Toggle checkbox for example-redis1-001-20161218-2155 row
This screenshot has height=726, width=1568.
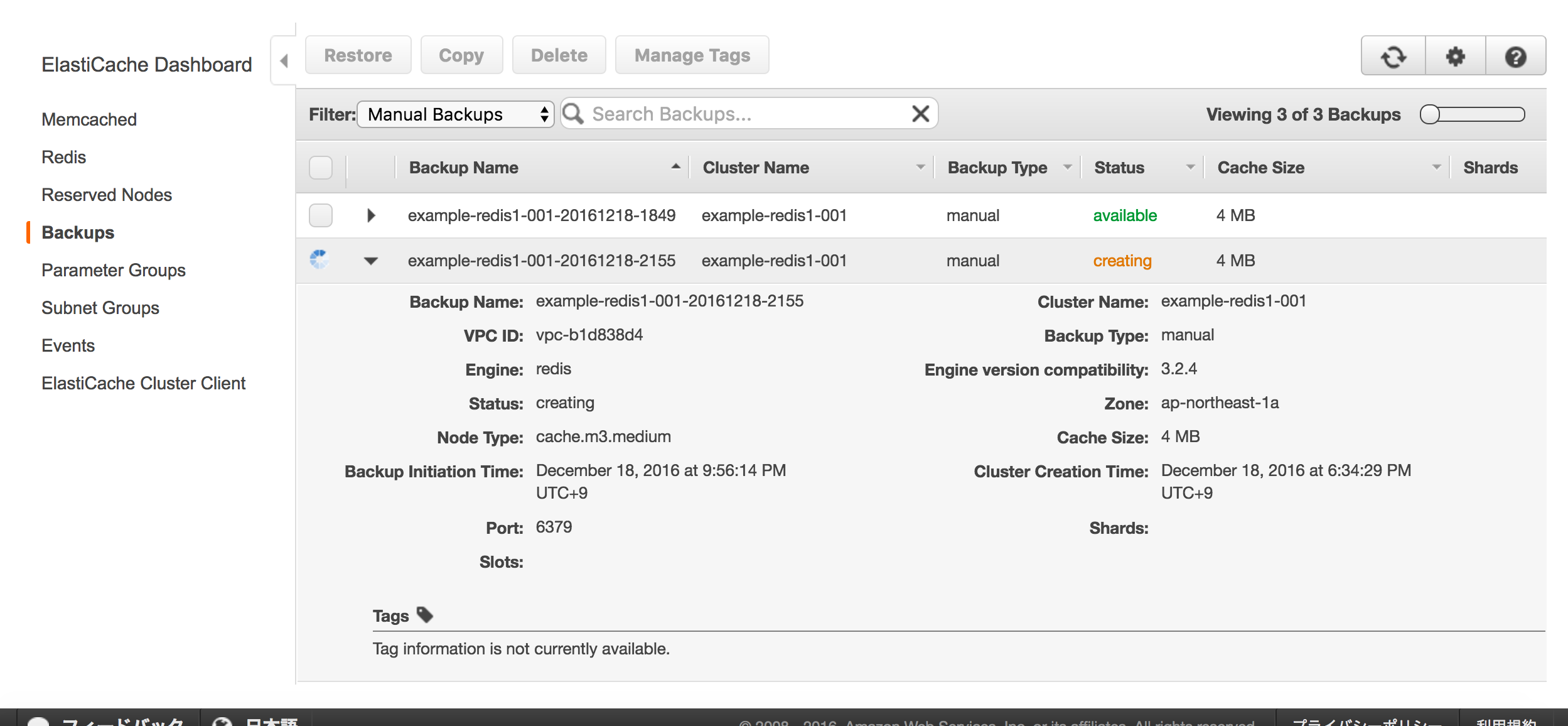pyautogui.click(x=322, y=261)
